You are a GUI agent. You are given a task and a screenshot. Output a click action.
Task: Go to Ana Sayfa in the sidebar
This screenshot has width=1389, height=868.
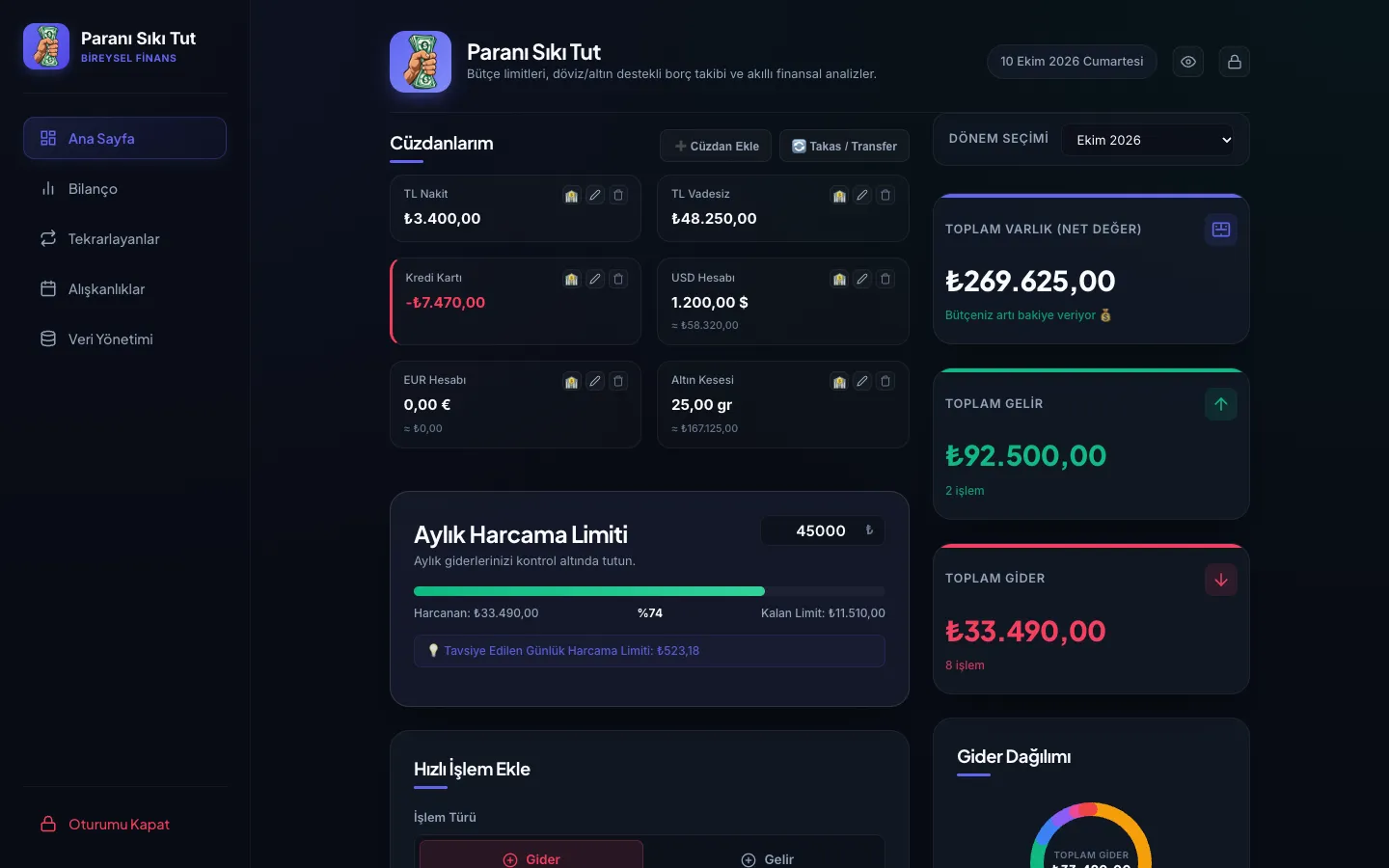pyautogui.click(x=124, y=138)
